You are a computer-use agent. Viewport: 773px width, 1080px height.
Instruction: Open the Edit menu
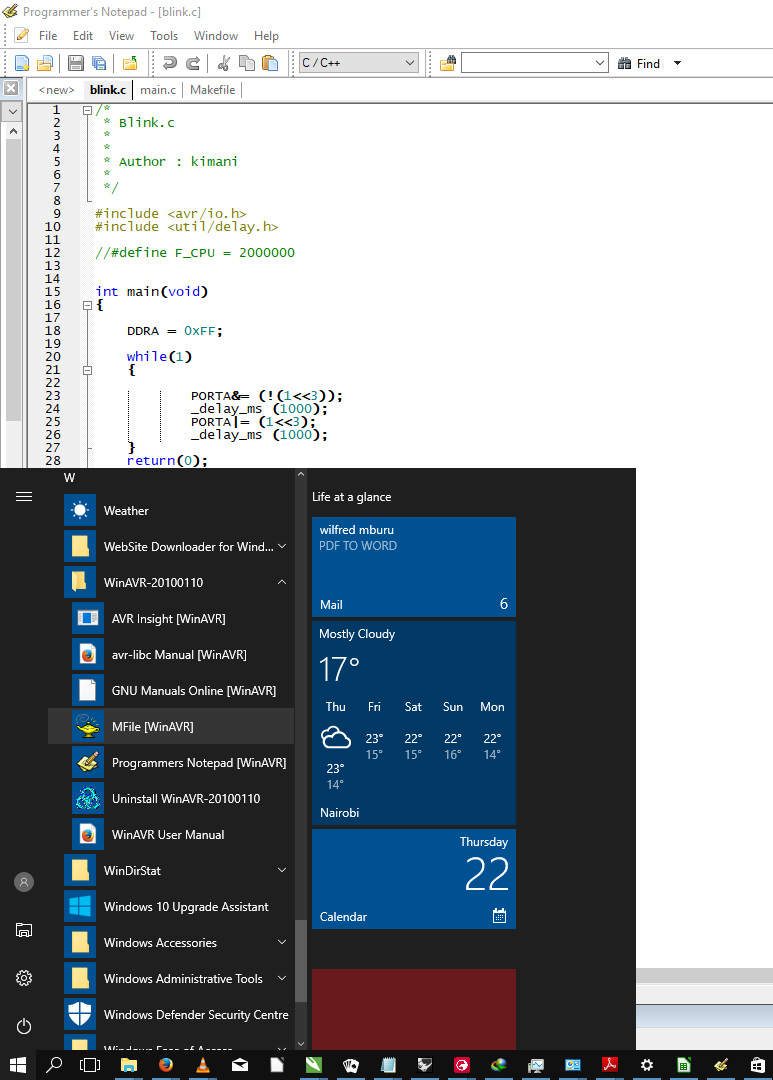click(x=83, y=36)
